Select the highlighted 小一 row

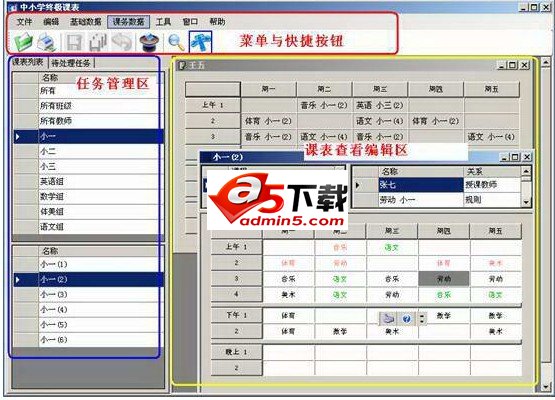point(88,136)
